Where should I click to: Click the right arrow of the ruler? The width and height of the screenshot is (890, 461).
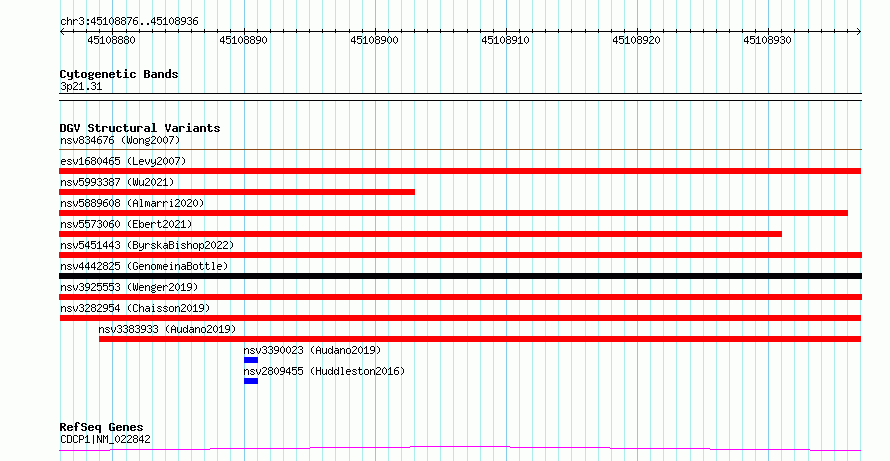858,32
